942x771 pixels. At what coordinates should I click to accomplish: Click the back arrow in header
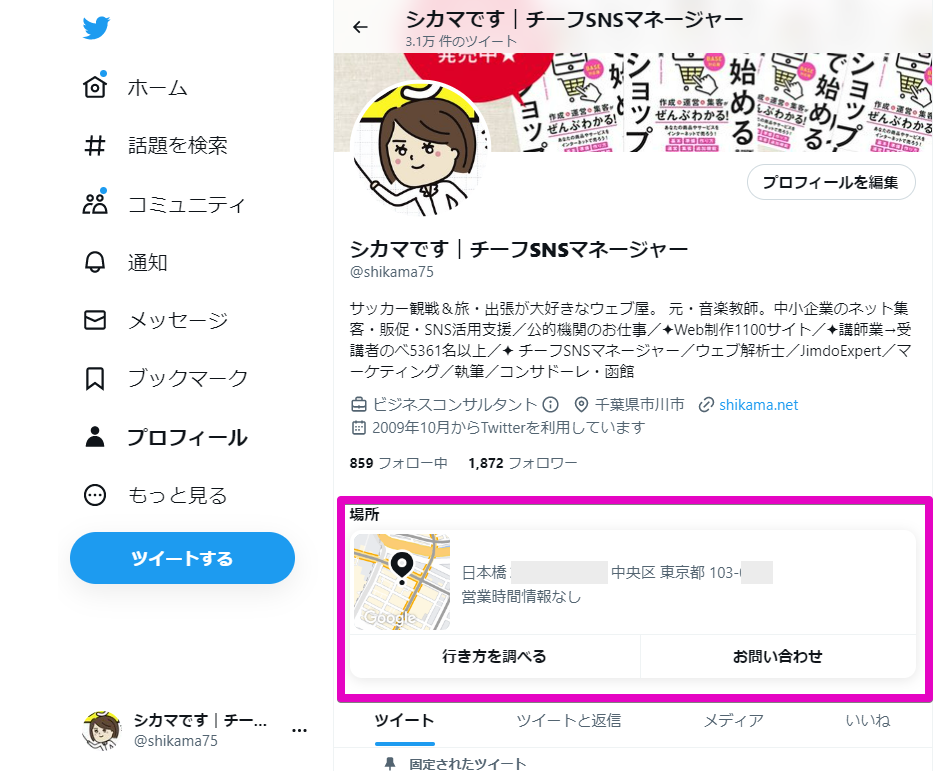[360, 27]
